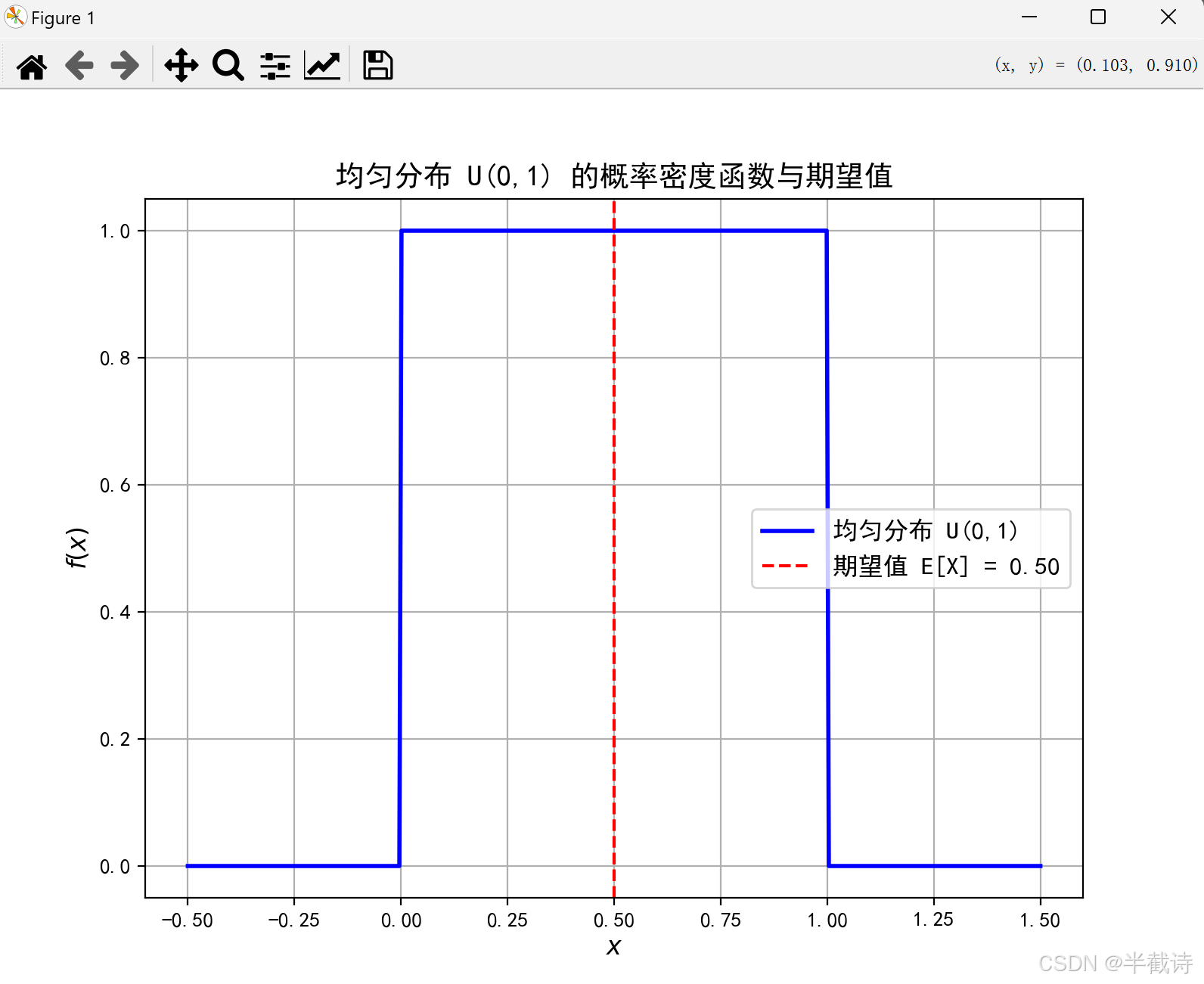The height and width of the screenshot is (984, 1204).
Task: Maximize the Figure 1 window
Action: tap(1098, 17)
